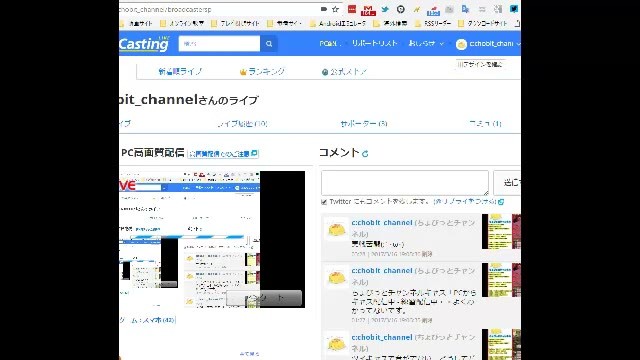Open the red extension icon beside the star
640x360 pixels.
coord(352,9)
